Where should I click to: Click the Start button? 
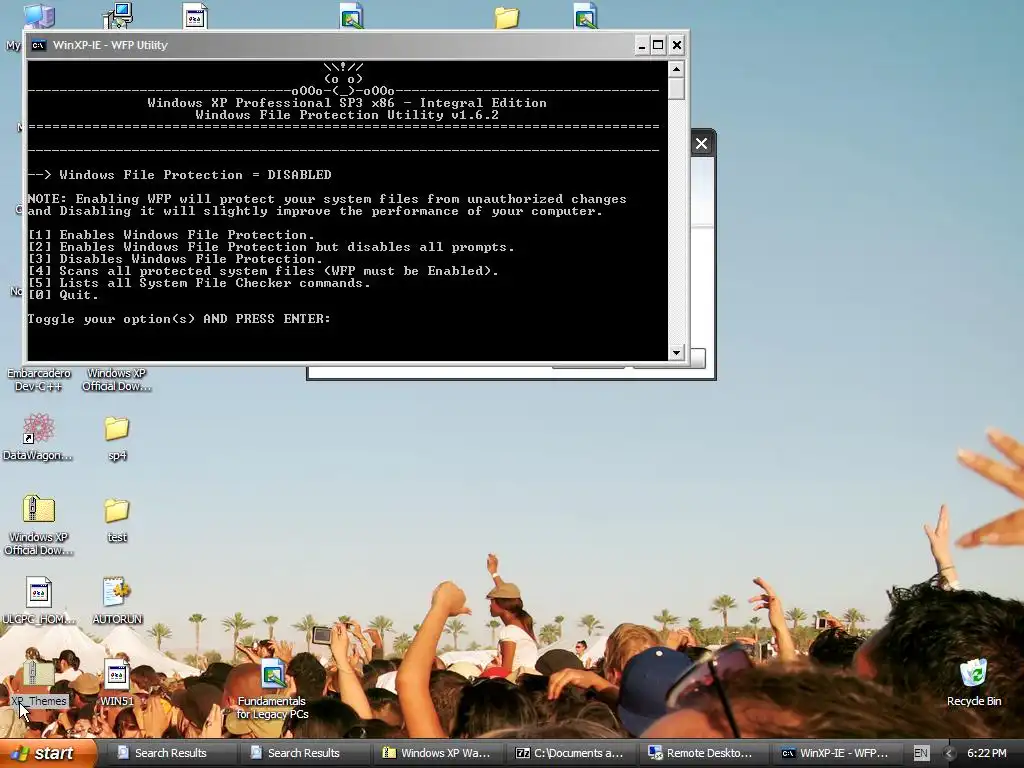48,753
